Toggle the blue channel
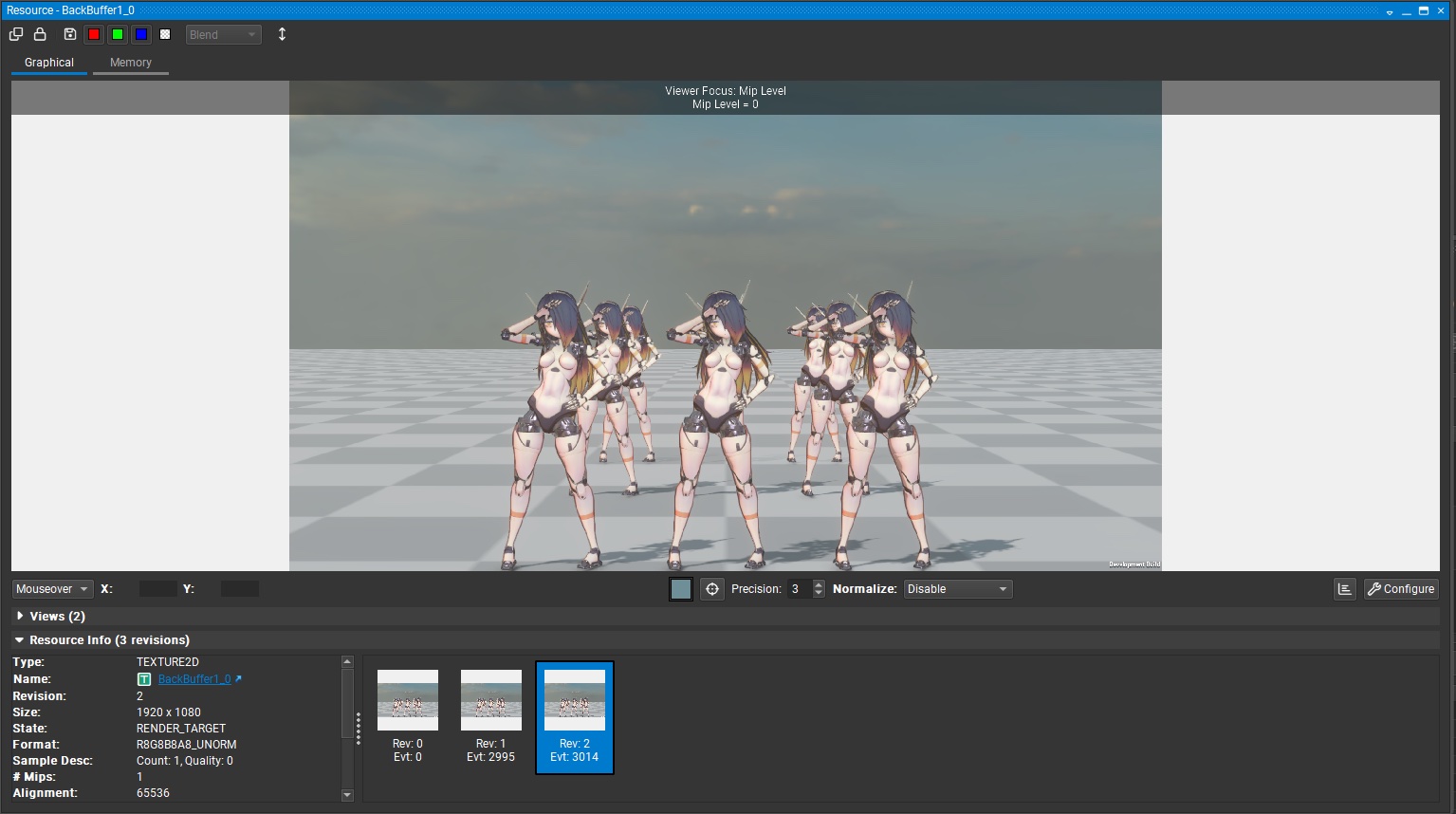The image size is (1456, 814). pos(141,34)
